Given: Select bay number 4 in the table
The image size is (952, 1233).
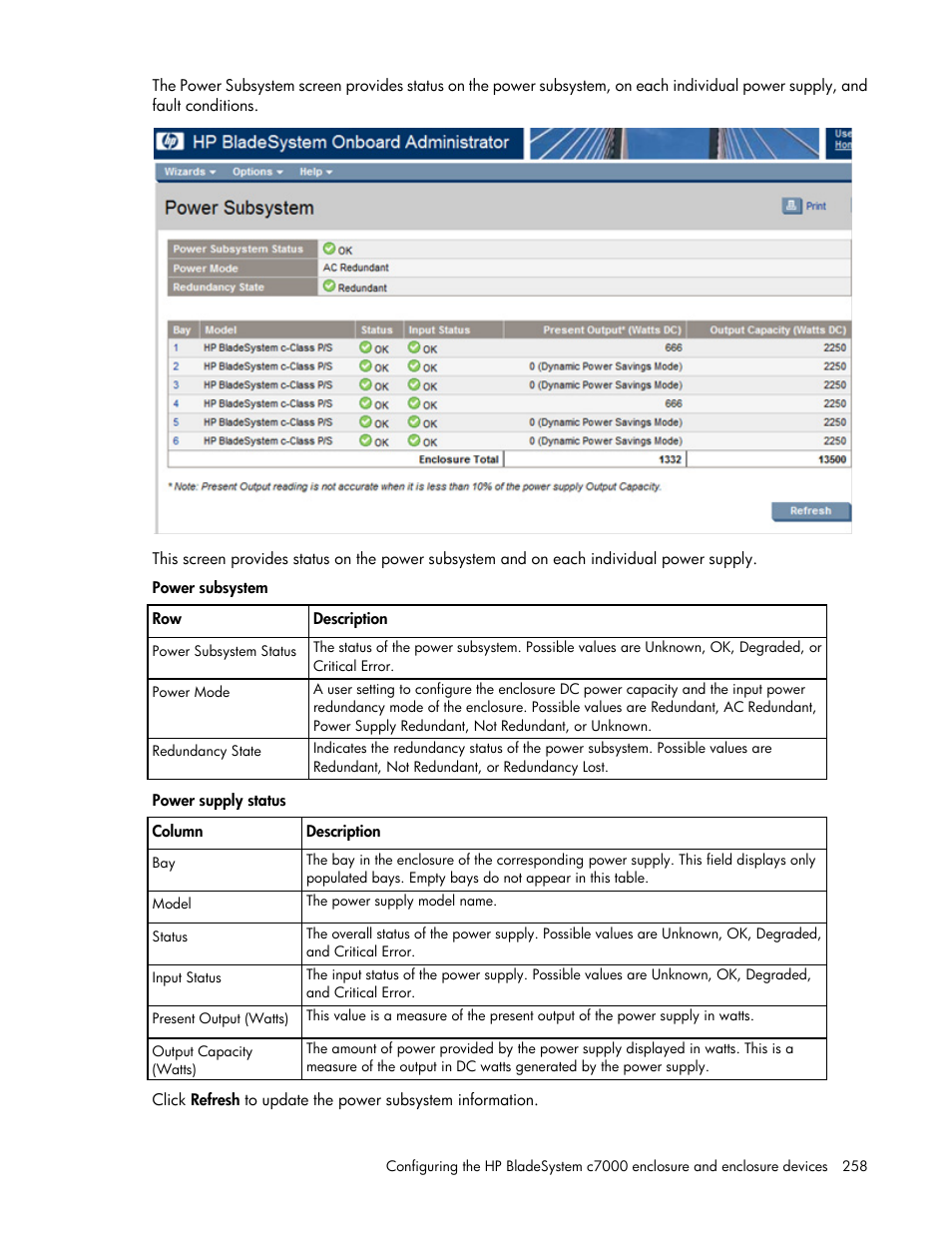Looking at the screenshot, I should (177, 404).
